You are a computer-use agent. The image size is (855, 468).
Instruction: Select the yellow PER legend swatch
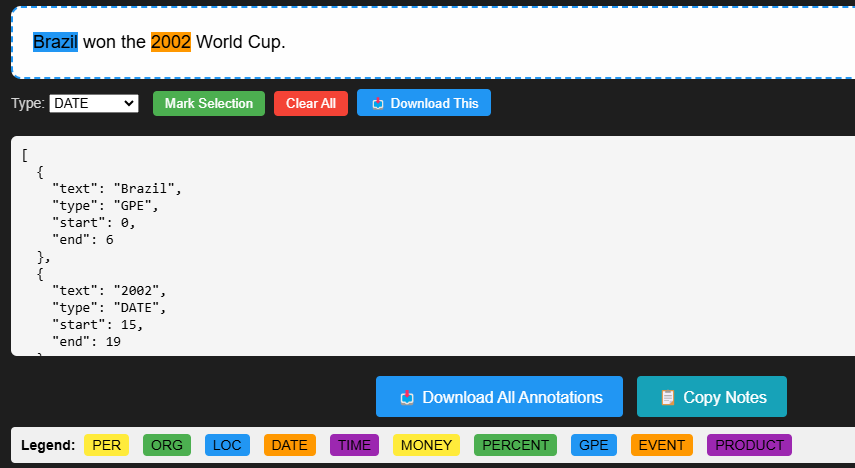point(106,445)
